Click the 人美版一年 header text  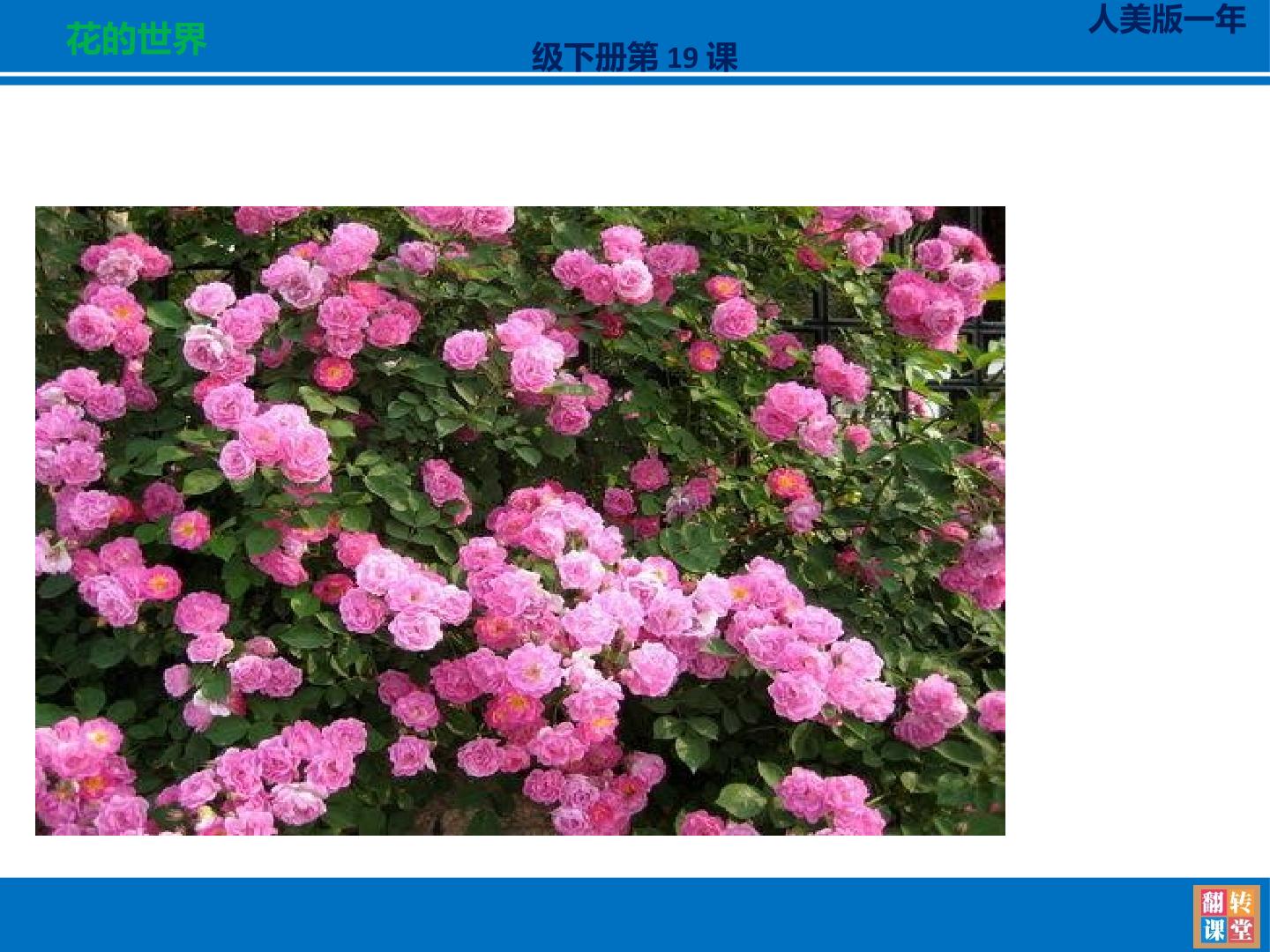click(1166, 19)
